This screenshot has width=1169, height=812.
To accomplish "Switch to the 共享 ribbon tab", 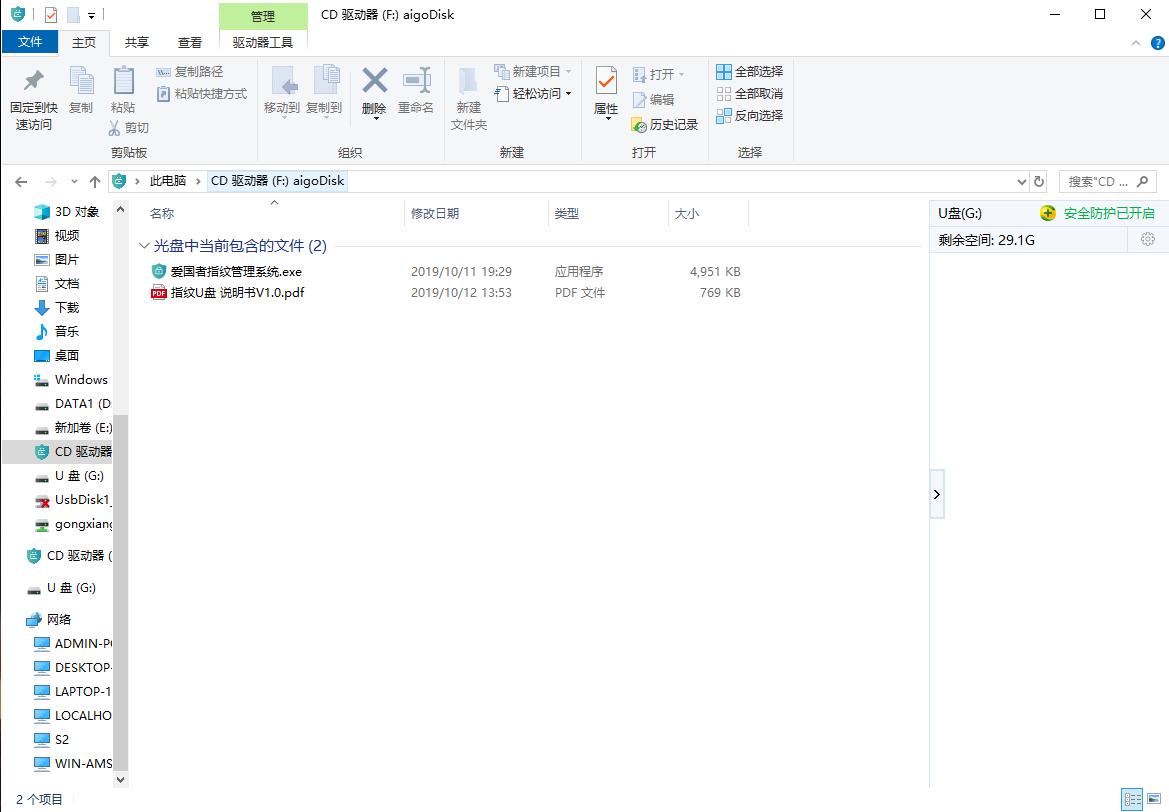I will (136, 42).
